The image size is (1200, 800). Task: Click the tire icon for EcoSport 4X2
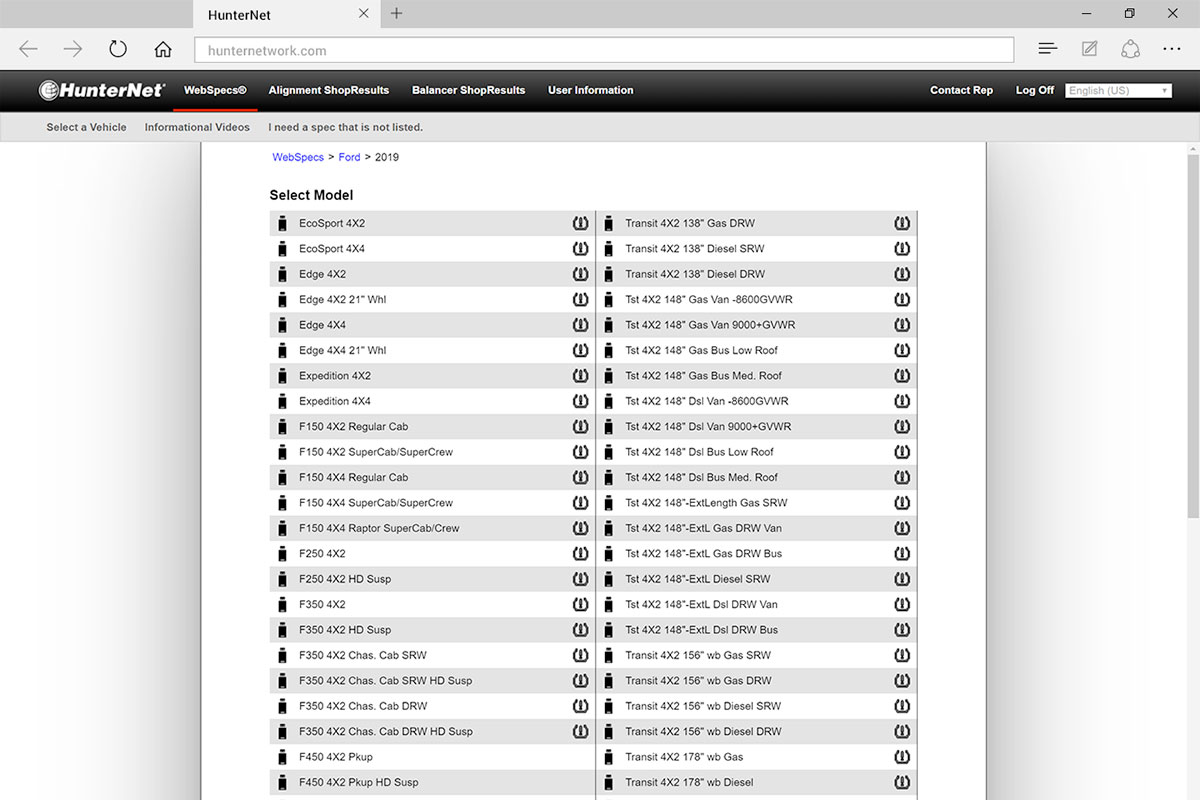pyautogui.click(x=580, y=223)
